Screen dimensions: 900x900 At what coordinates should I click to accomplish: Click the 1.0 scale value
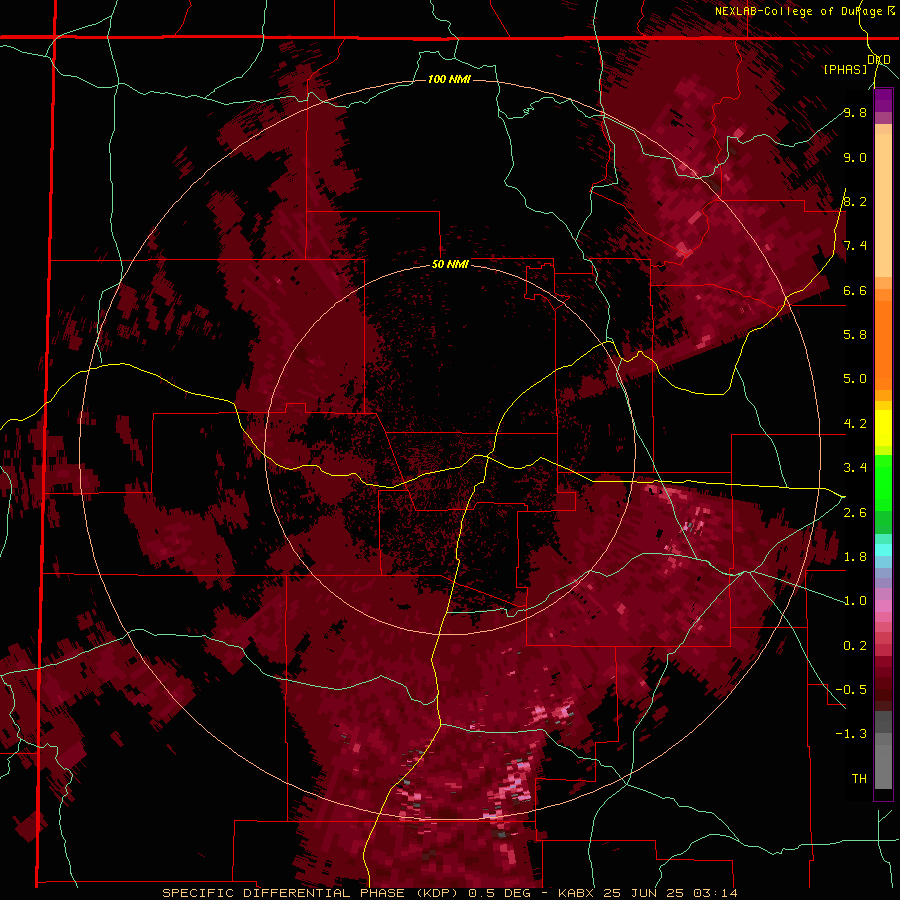855,601
